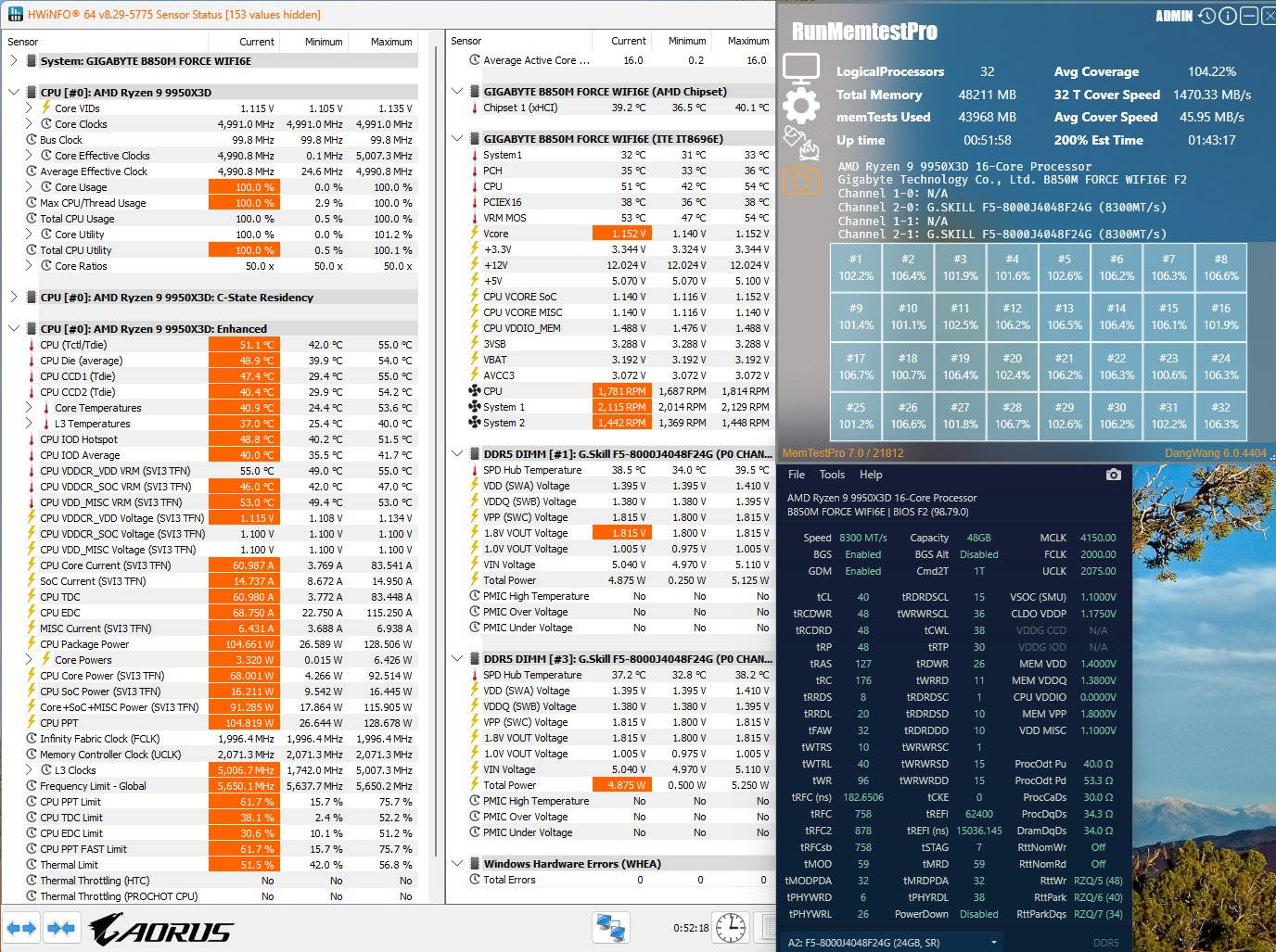Click the bucket and fire icon

pyautogui.click(x=800, y=143)
